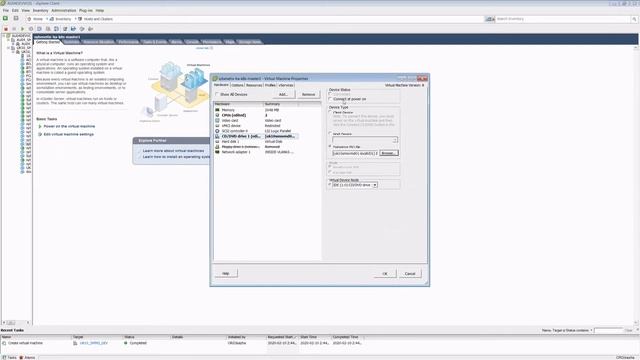Click the SCSI controller 0 icon
Viewport: 640px width, 360px height.
(217, 131)
